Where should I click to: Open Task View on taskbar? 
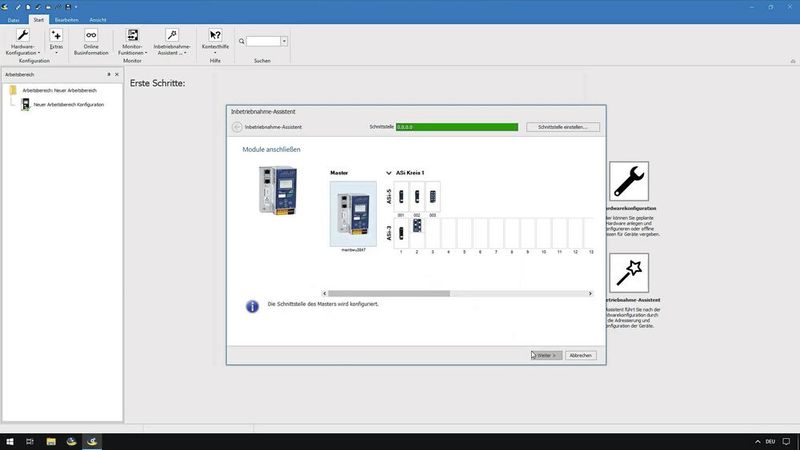(x=30, y=441)
